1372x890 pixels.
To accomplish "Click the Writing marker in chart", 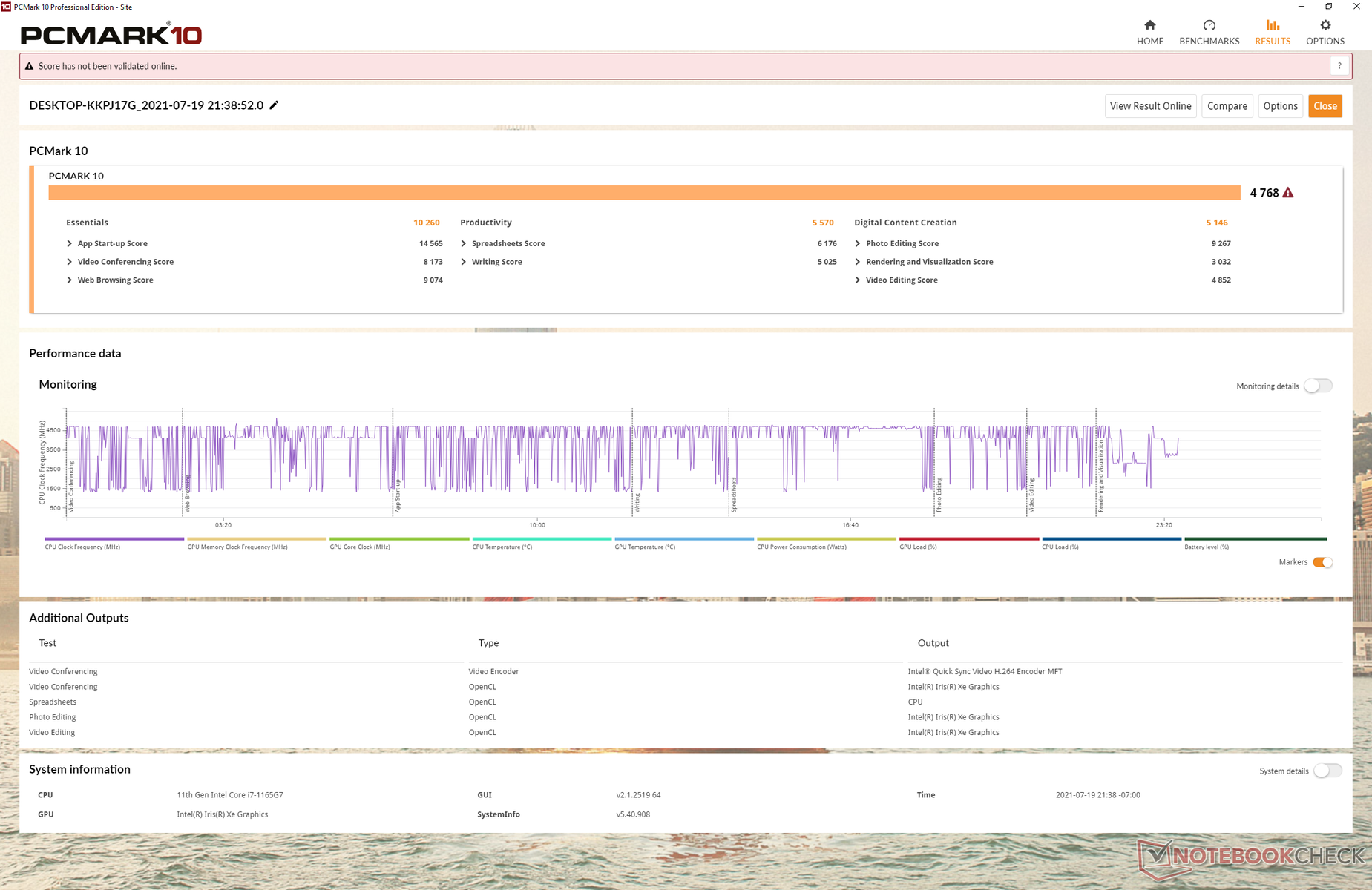I will coord(637,503).
